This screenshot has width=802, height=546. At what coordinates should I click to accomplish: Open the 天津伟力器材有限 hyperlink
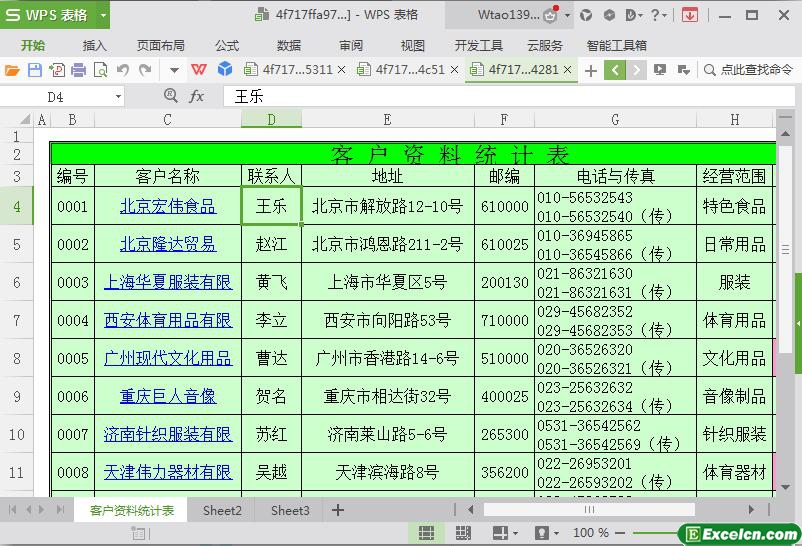(x=168, y=472)
